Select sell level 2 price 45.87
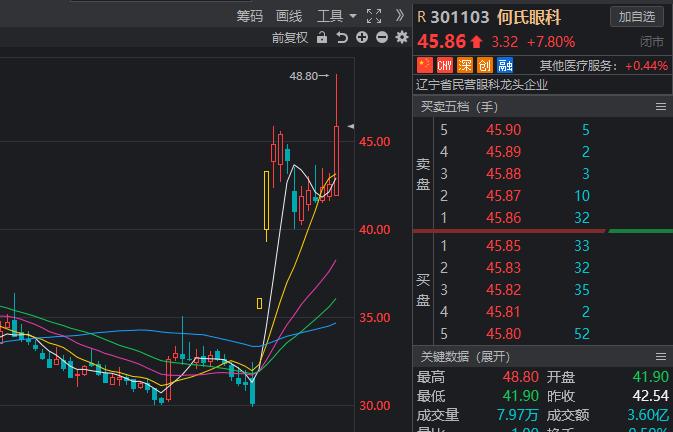673x432 pixels. [503, 195]
